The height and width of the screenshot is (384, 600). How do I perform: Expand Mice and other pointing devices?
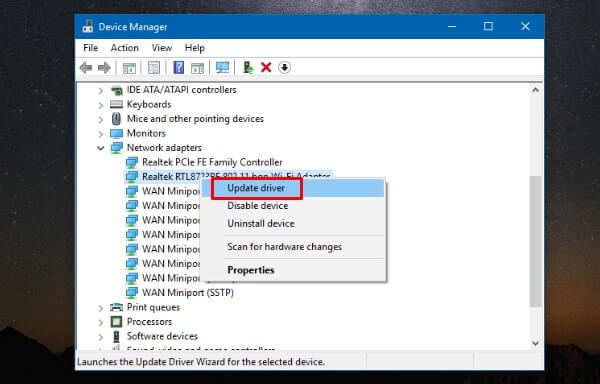(101, 119)
